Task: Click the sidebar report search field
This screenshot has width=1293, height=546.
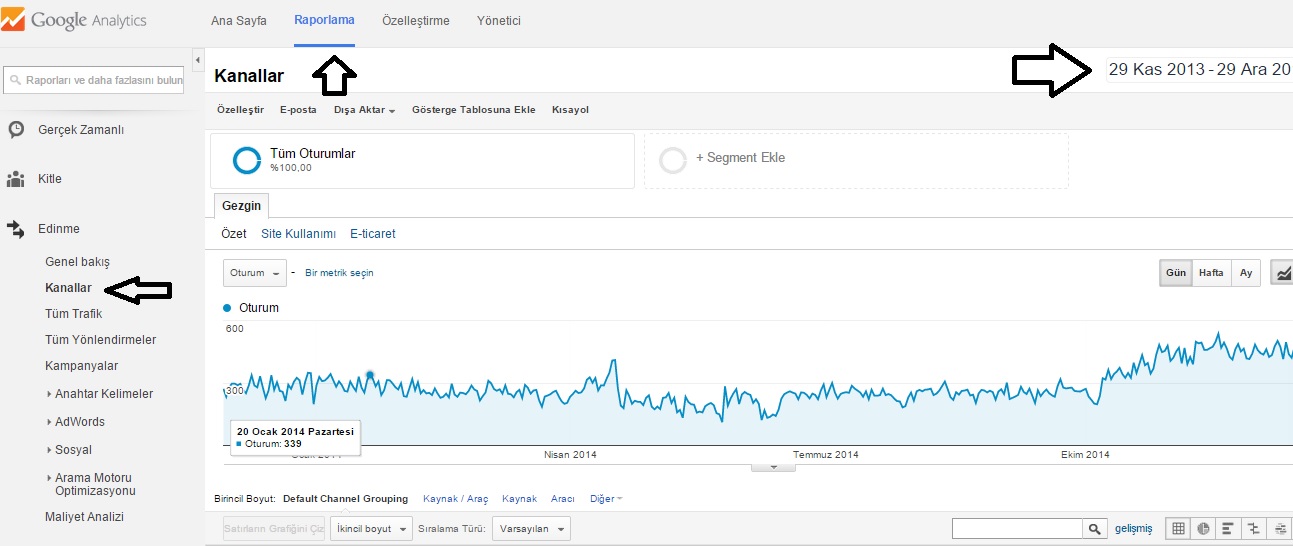Action: (96, 80)
